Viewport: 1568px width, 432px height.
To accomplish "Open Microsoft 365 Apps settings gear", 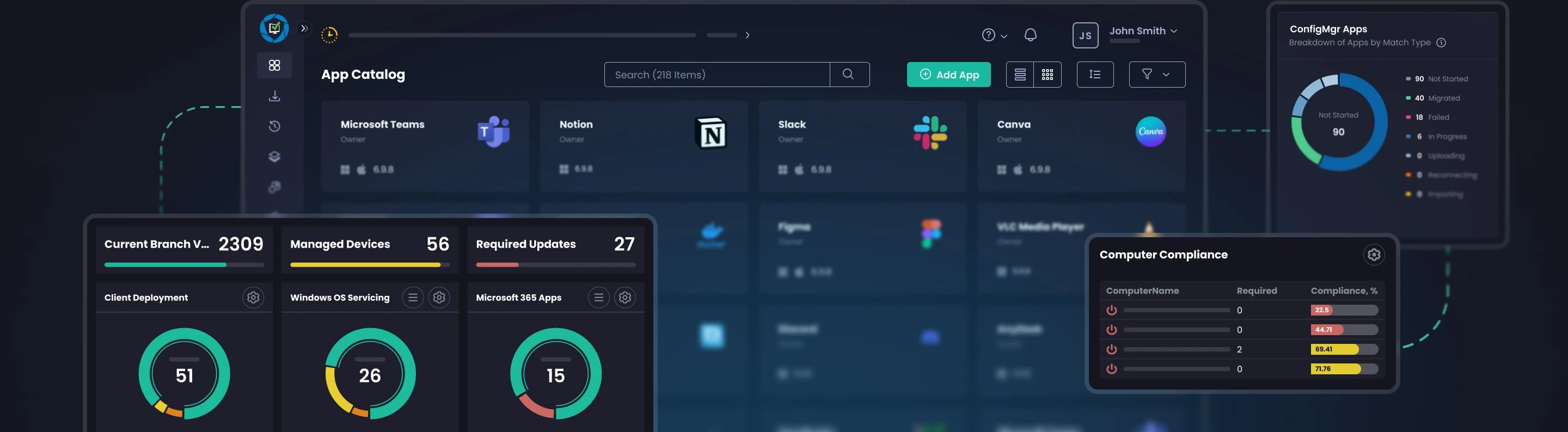I will 624,297.
